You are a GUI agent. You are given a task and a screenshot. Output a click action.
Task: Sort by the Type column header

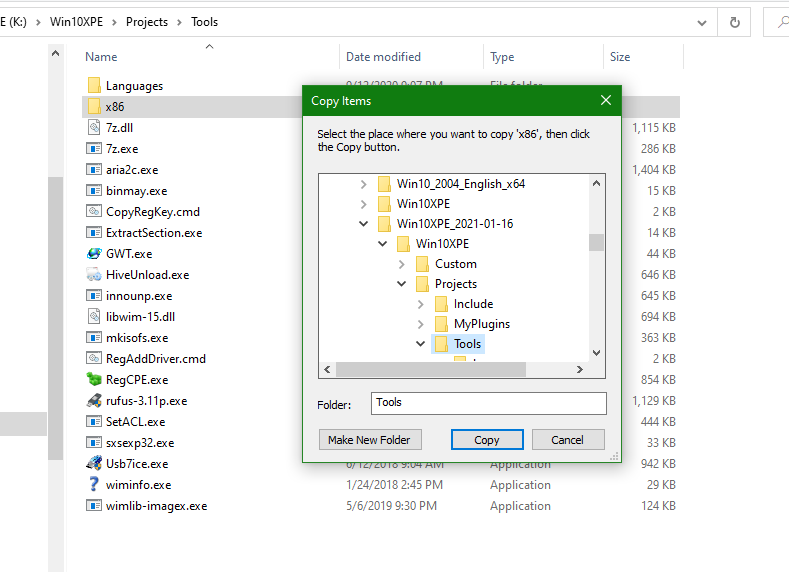click(x=502, y=57)
